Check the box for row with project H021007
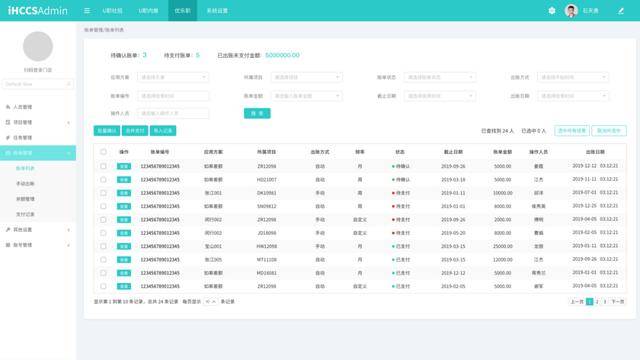 103,180
